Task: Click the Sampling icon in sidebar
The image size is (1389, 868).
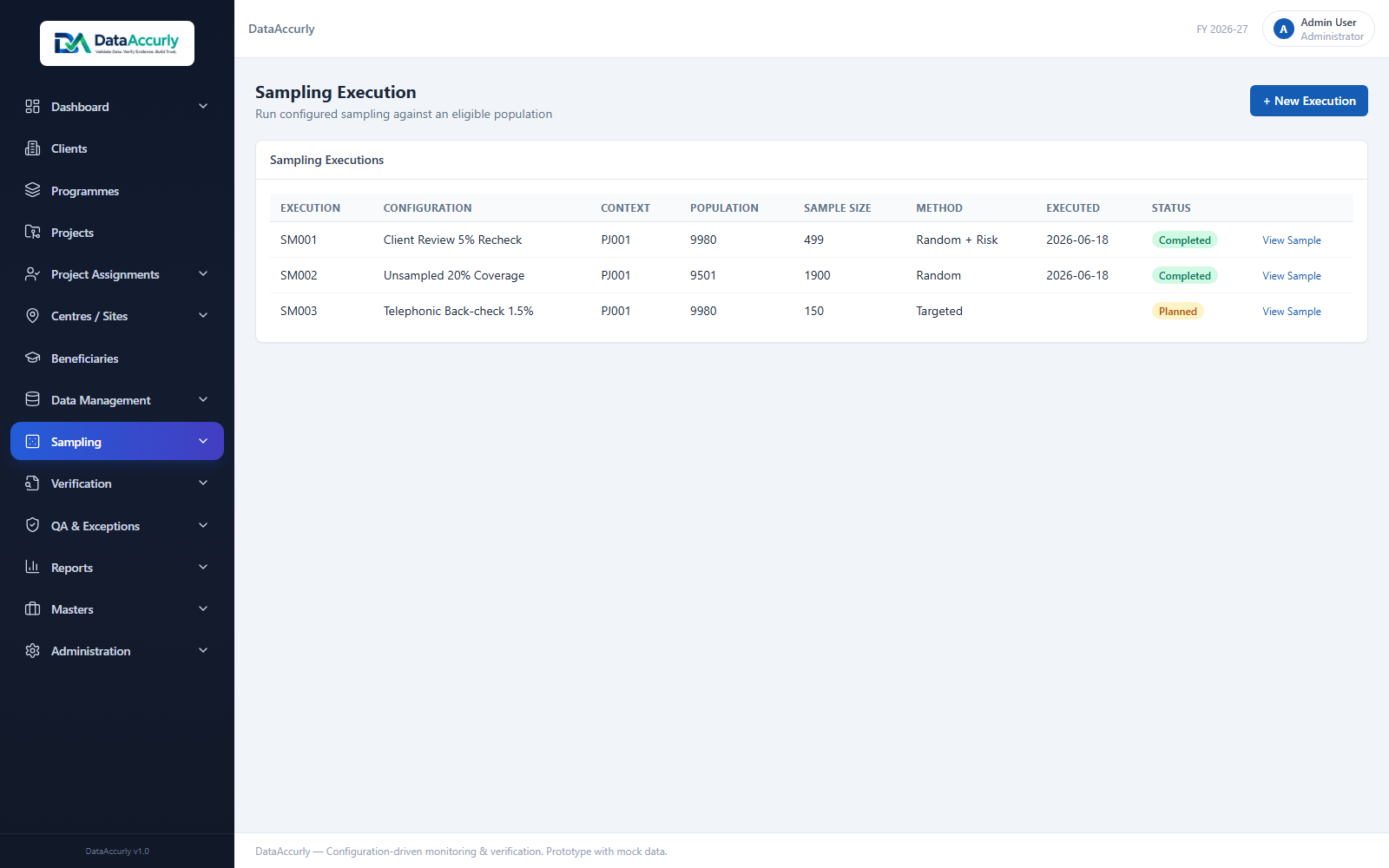Action: click(32, 441)
